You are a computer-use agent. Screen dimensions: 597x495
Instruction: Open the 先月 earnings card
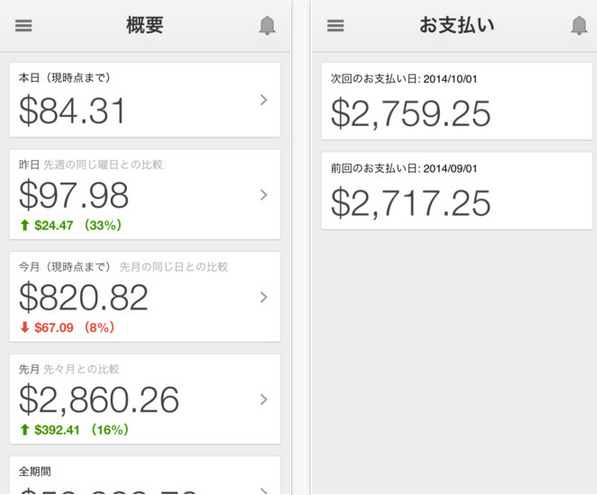145,399
